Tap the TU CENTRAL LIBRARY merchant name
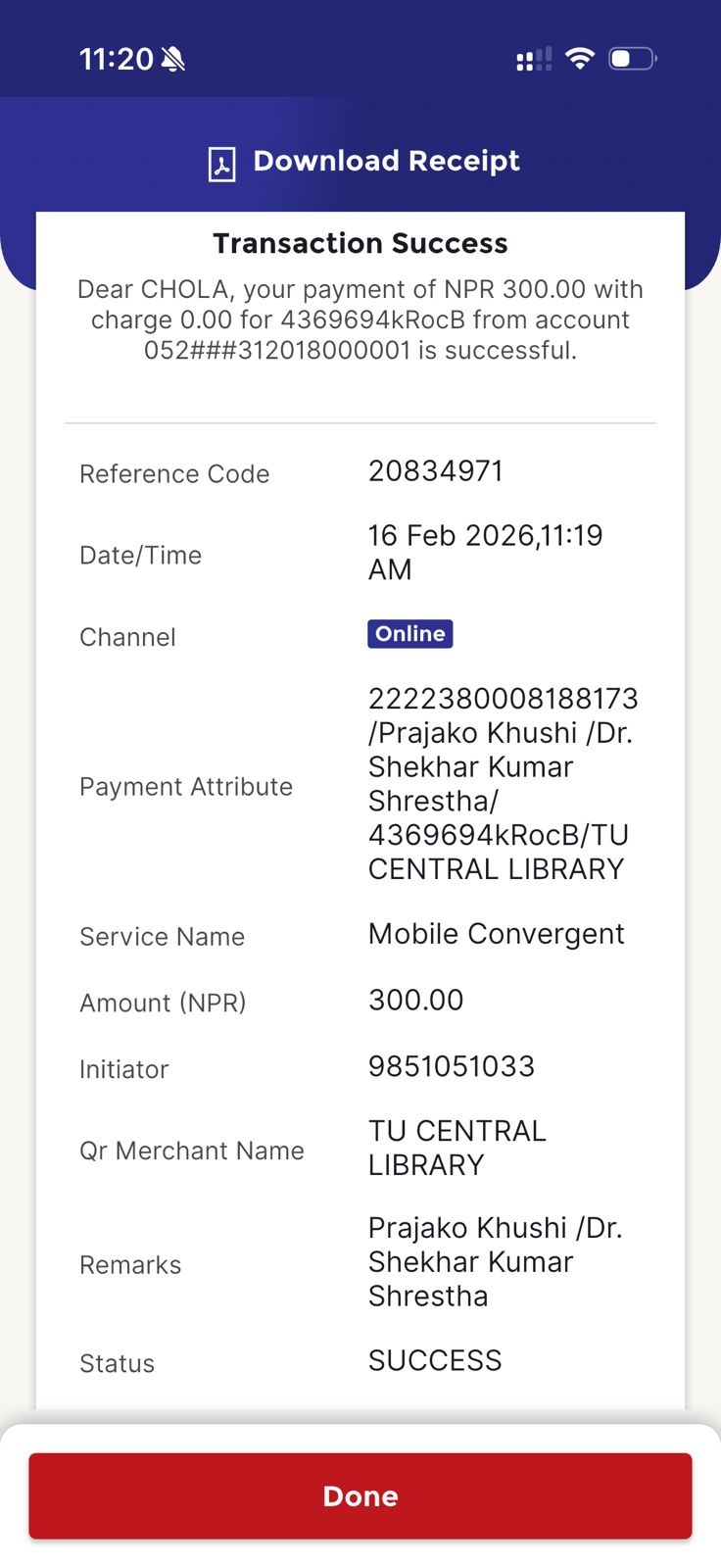 pyautogui.click(x=457, y=1148)
